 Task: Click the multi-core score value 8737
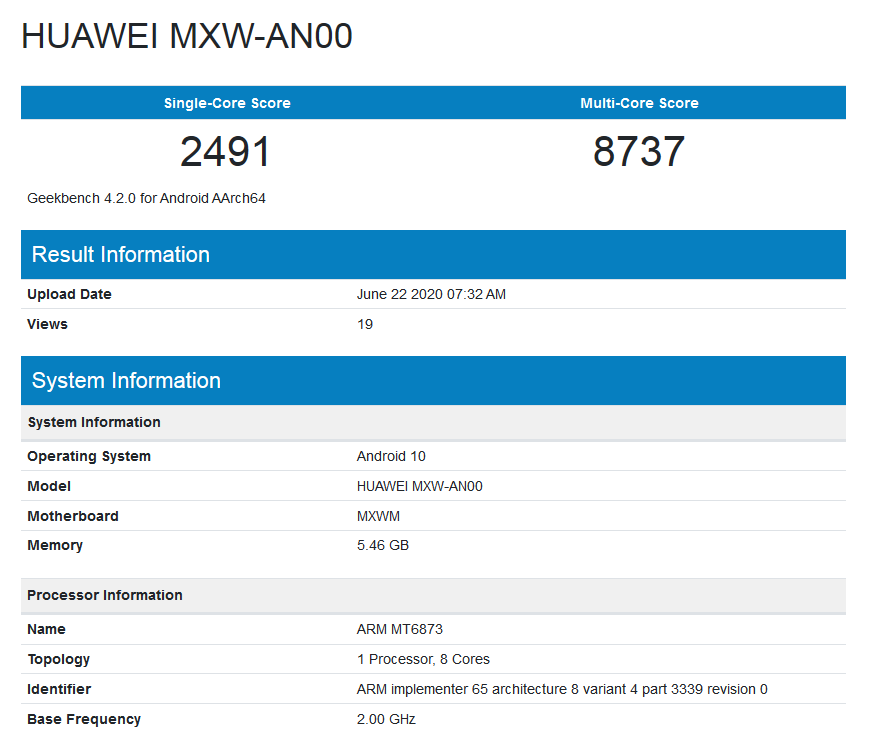click(639, 152)
